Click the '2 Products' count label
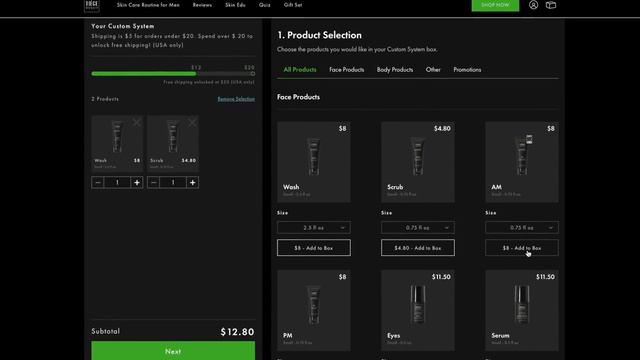 (105, 99)
